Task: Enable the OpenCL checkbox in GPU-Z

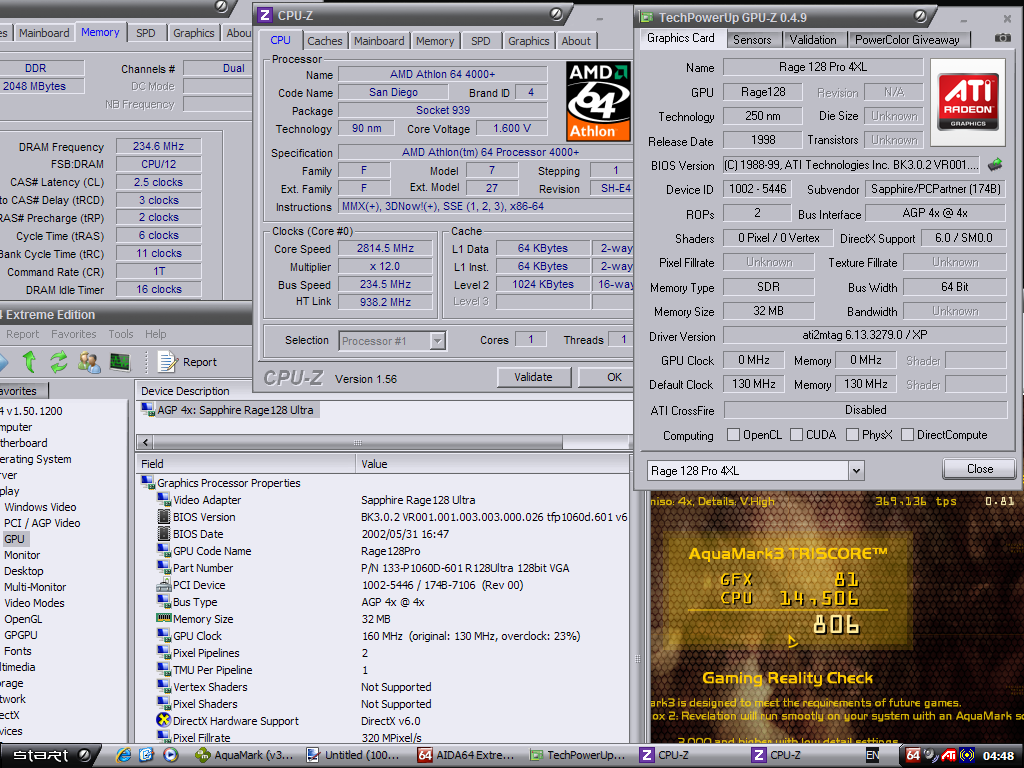Action: coord(733,434)
